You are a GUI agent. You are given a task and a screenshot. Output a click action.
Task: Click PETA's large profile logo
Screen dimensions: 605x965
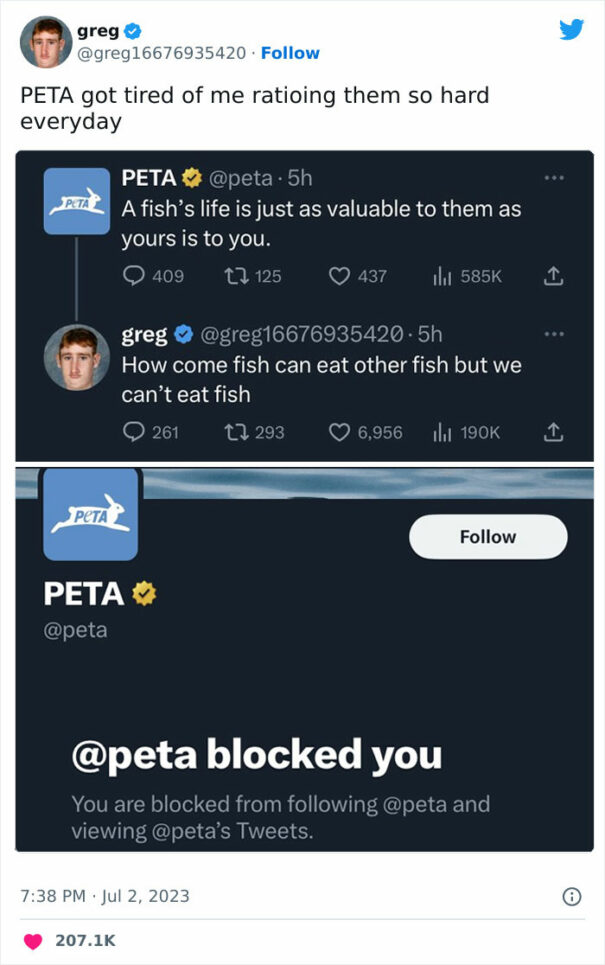(91, 514)
